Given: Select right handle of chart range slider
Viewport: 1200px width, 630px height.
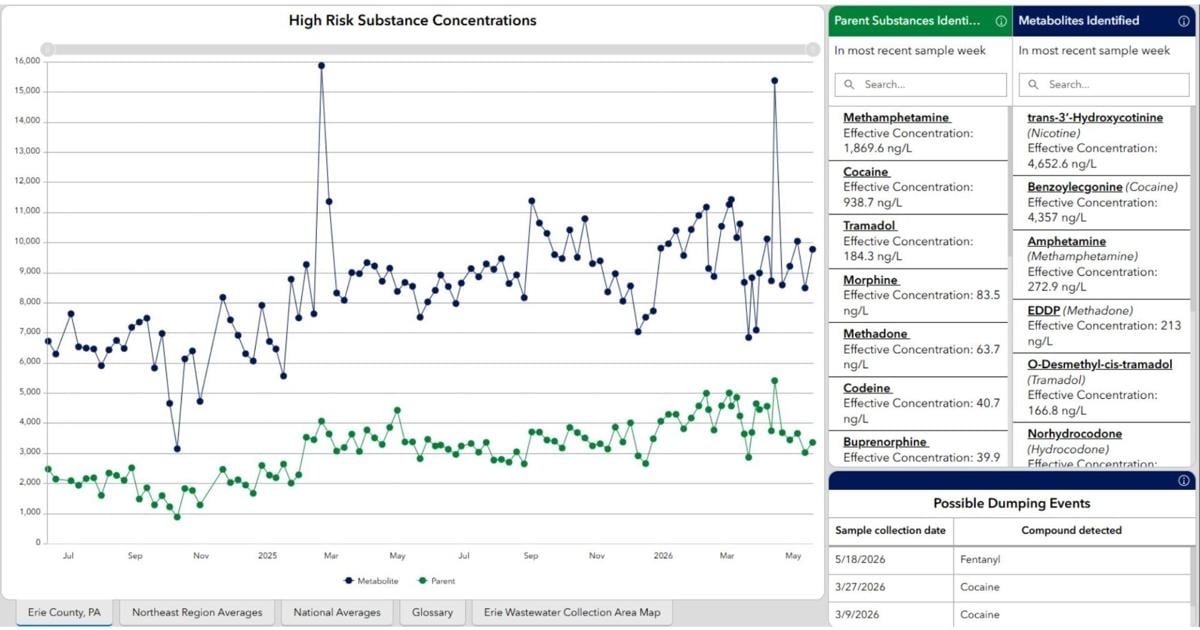Looking at the screenshot, I should 813,49.
